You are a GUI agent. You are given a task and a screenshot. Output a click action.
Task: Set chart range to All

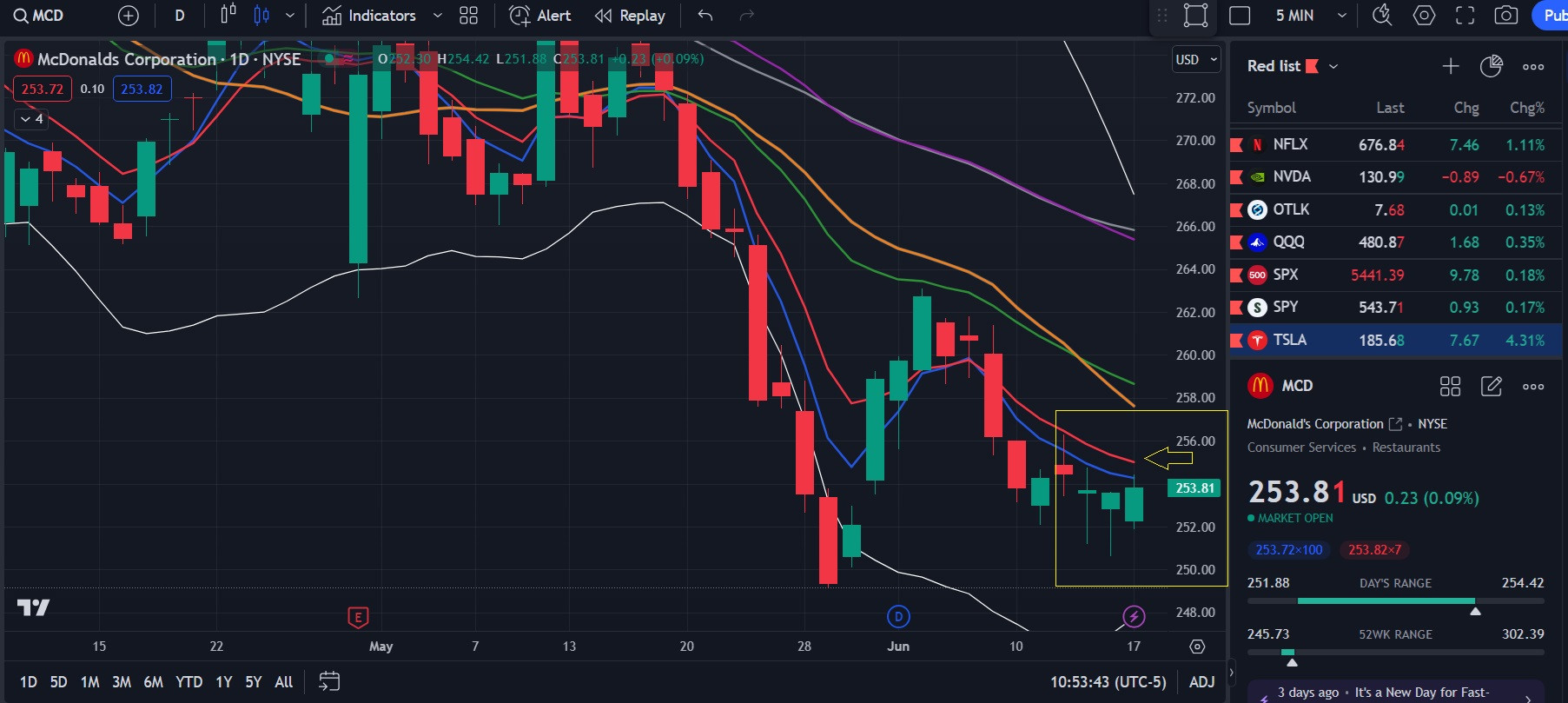[x=283, y=682]
